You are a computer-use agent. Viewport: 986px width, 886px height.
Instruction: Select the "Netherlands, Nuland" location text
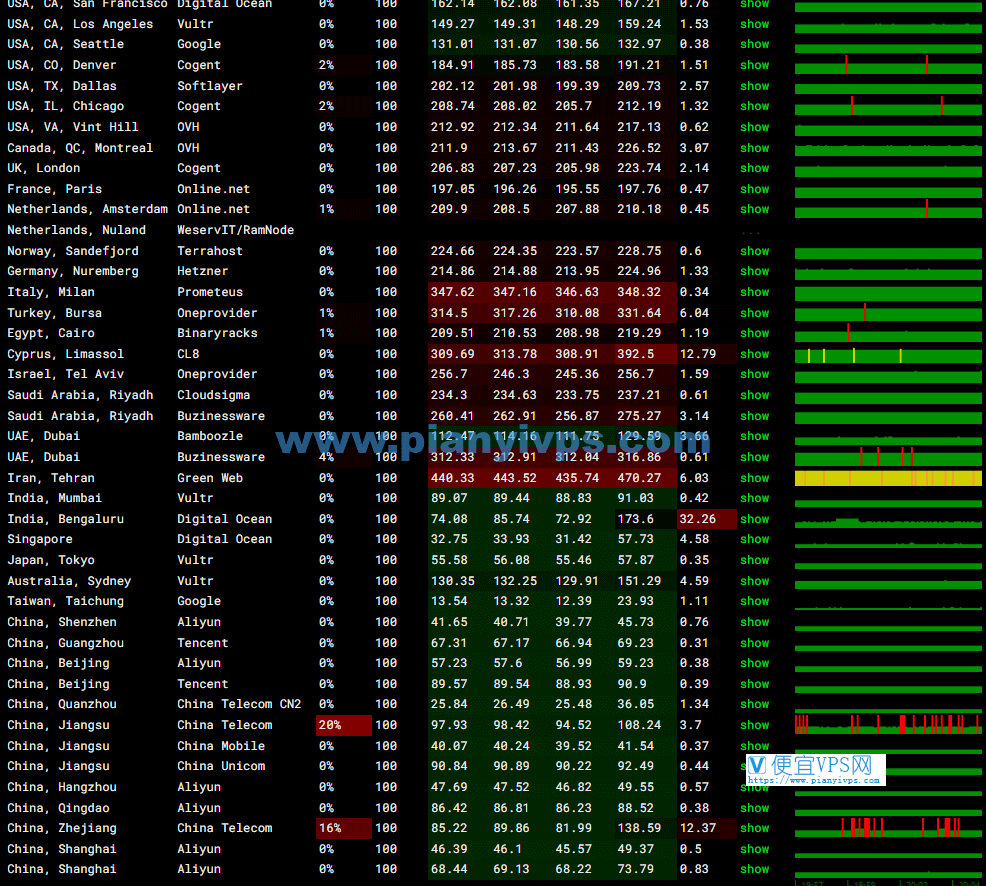tap(77, 230)
